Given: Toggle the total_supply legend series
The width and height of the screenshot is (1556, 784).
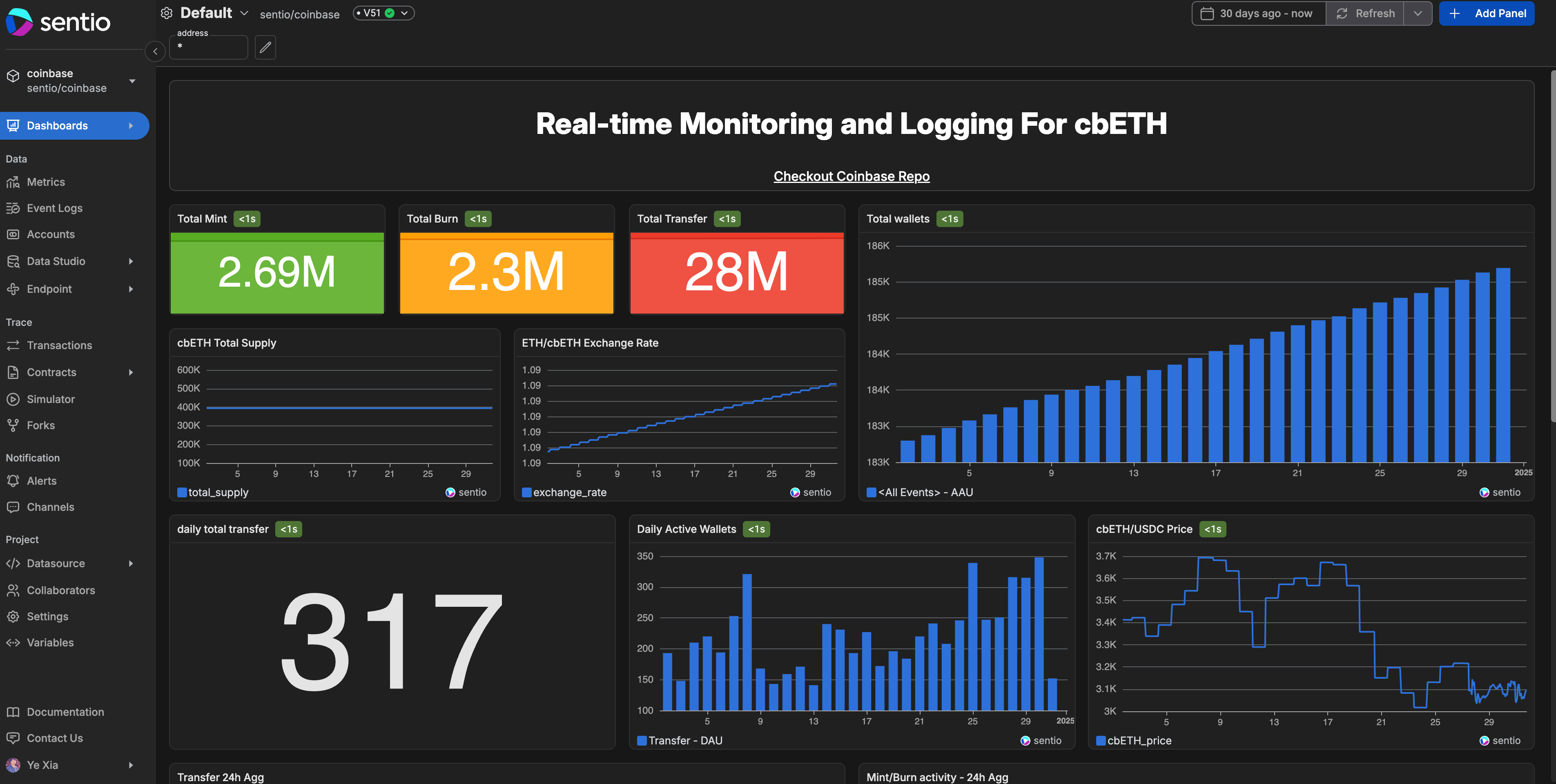Looking at the screenshot, I should 212,492.
